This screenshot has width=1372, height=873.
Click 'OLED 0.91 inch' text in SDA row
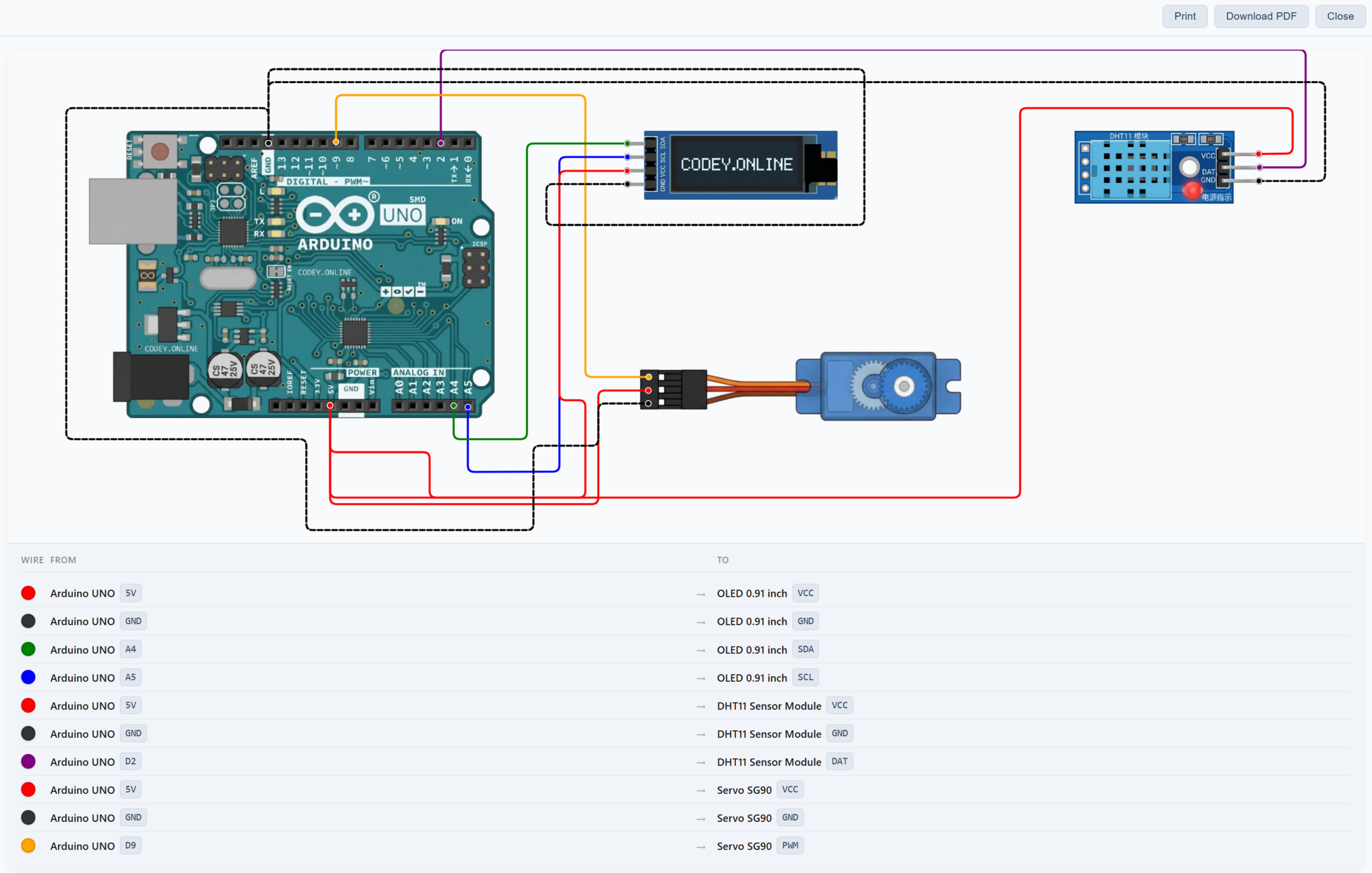752,650
